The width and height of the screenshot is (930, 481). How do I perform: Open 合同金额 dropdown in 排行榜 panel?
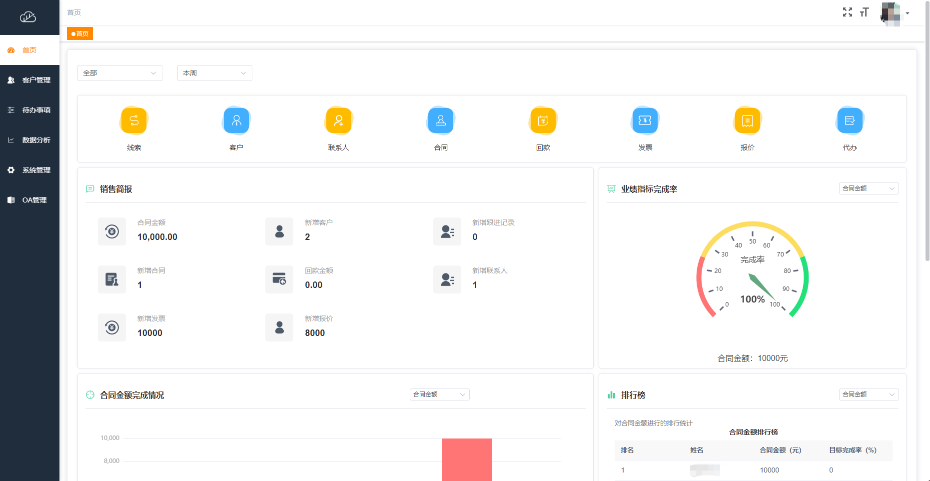(x=868, y=395)
